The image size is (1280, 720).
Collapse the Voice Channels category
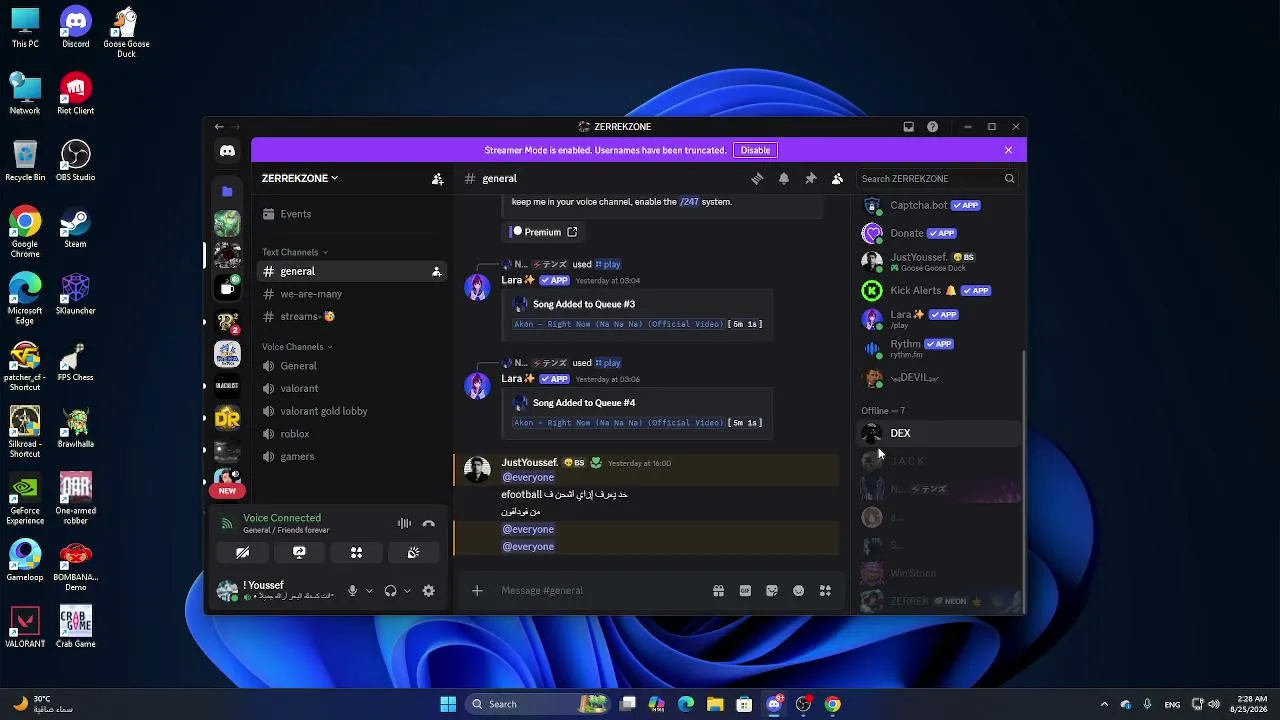pyautogui.click(x=297, y=347)
